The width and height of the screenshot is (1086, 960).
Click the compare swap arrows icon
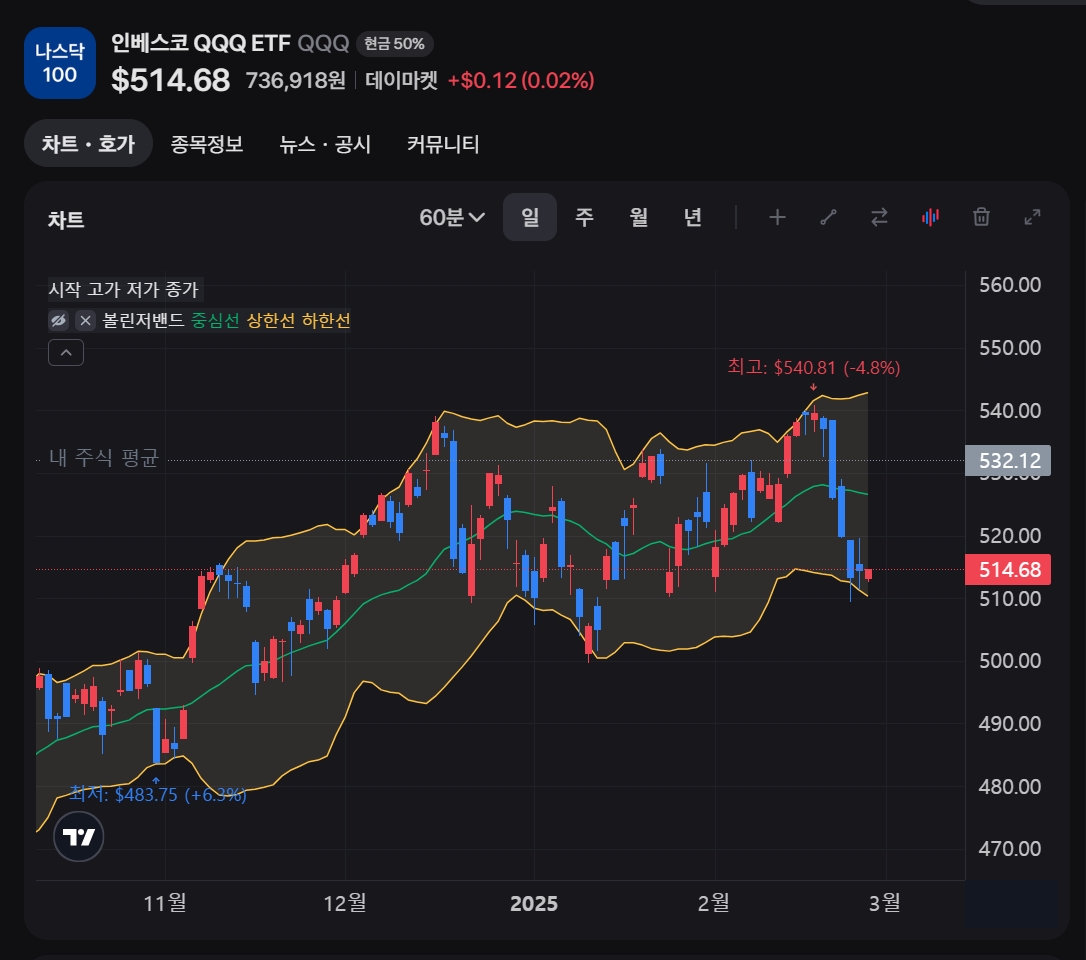click(879, 217)
